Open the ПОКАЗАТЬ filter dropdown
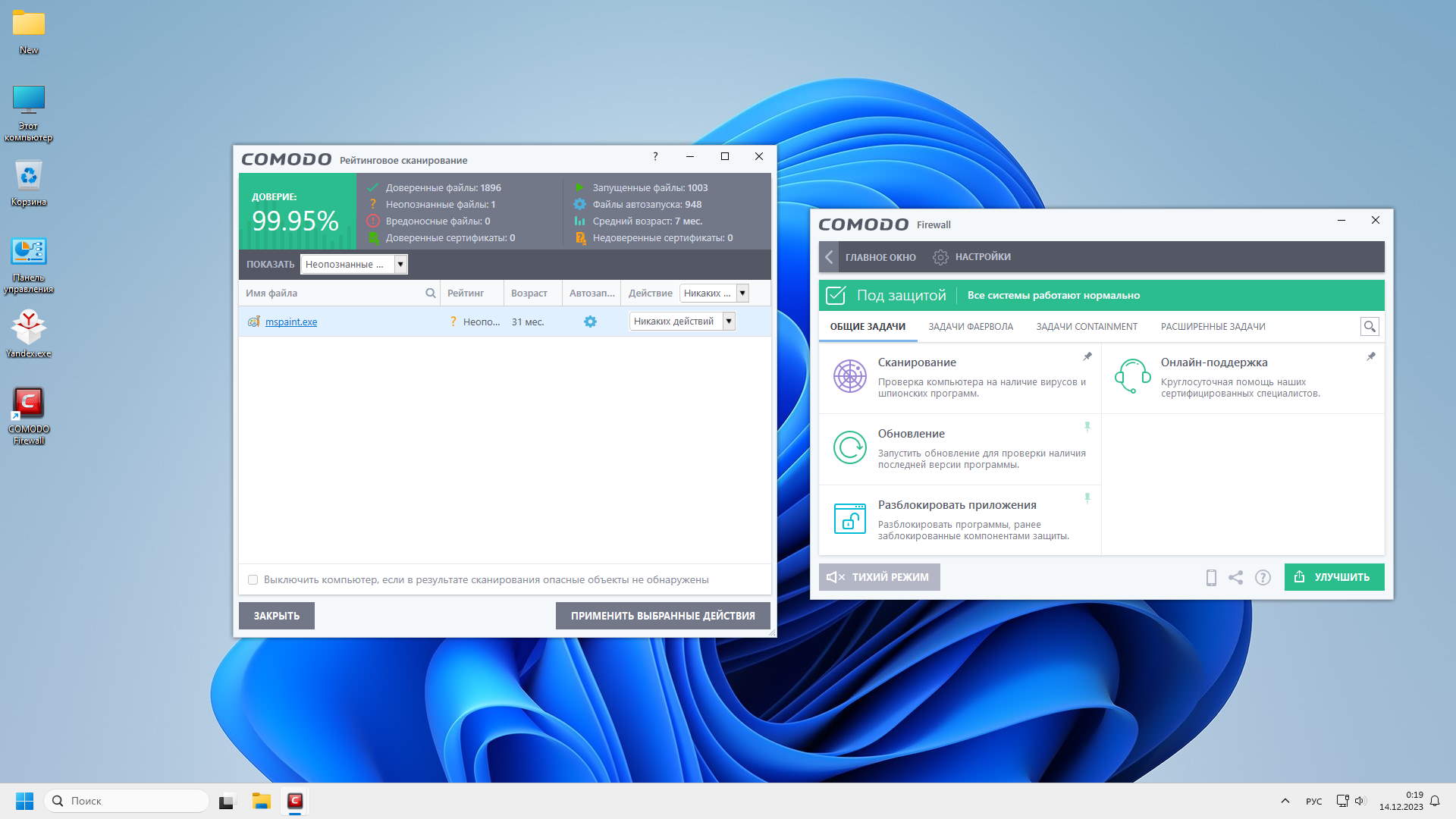Viewport: 1456px width, 819px height. 400,265
